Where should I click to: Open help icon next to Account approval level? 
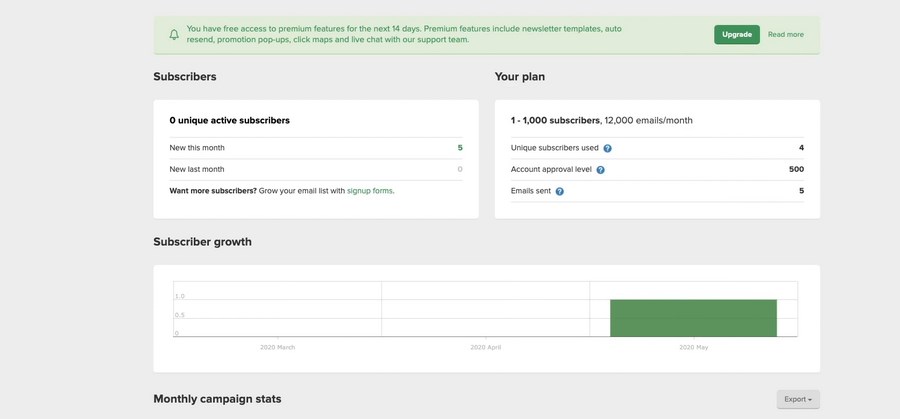600,170
